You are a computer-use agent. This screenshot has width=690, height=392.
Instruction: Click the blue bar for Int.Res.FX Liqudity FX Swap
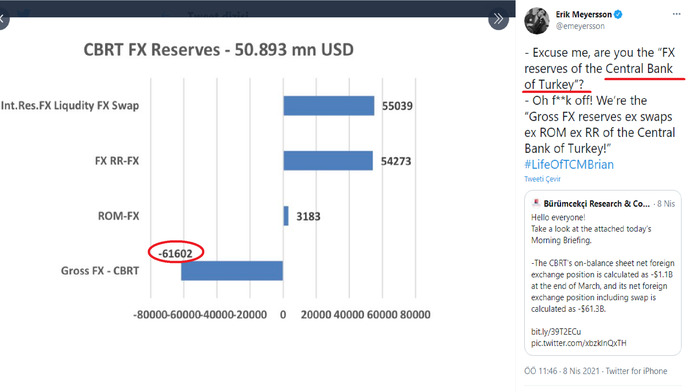[x=329, y=106]
